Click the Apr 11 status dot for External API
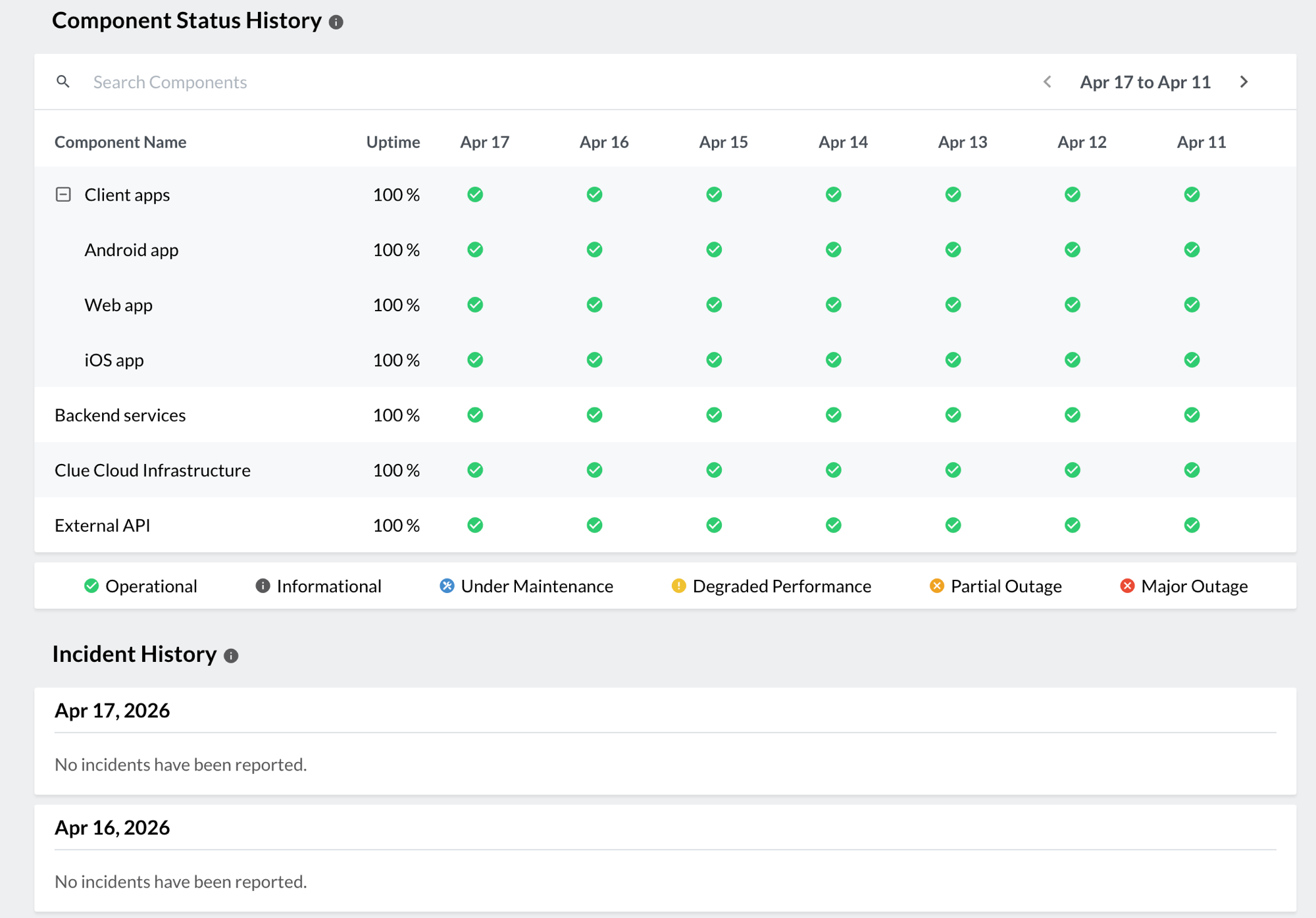Image resolution: width=1316 pixels, height=918 pixels. click(1192, 525)
